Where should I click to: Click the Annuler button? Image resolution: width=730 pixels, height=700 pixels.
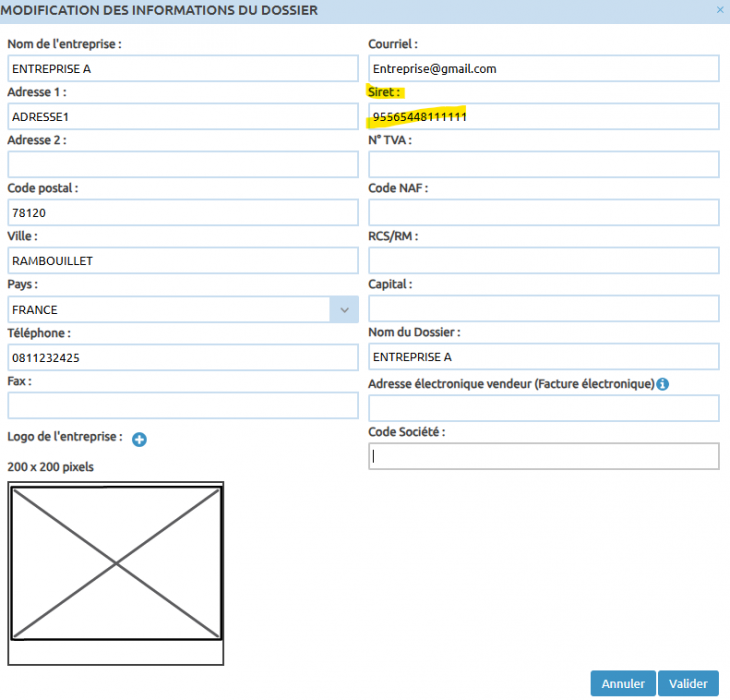623,683
